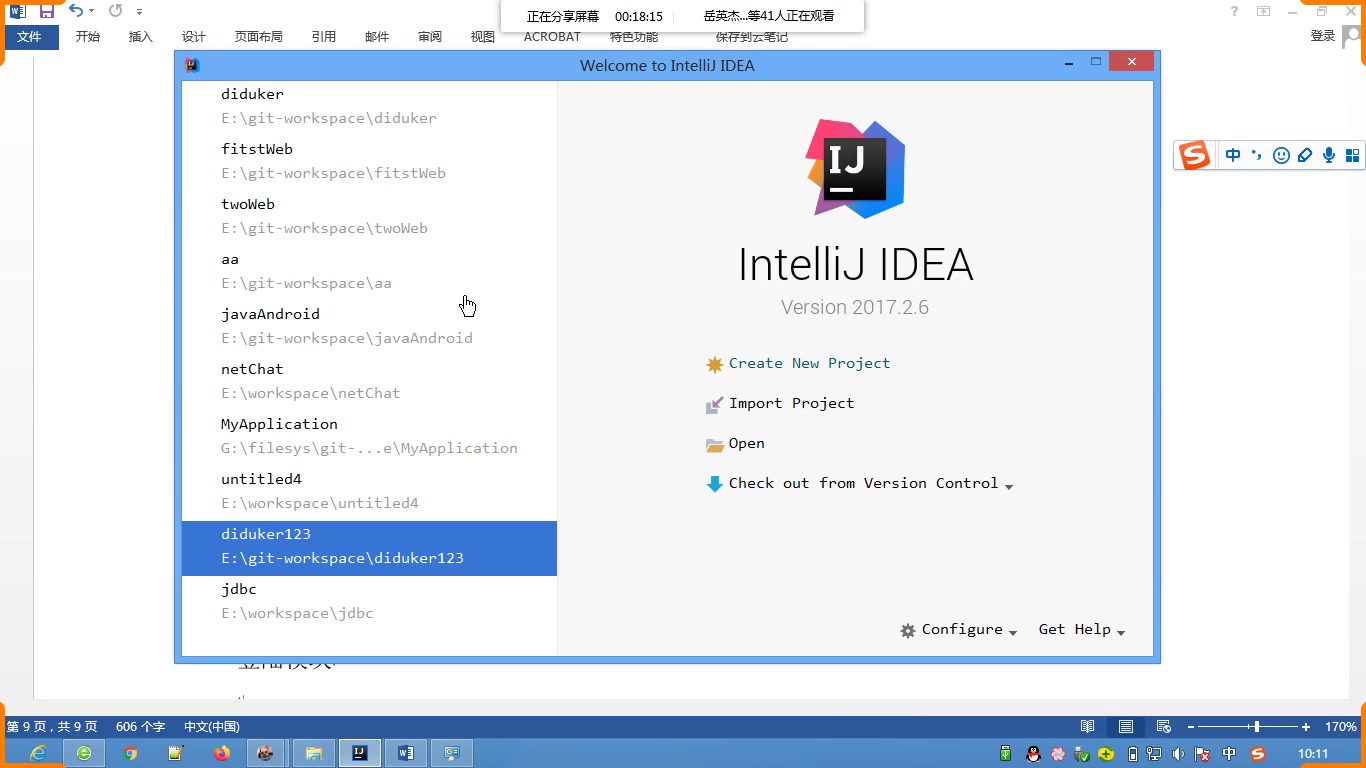Select recent project diduker123
Screen dimensions: 1366x768
[369, 548]
